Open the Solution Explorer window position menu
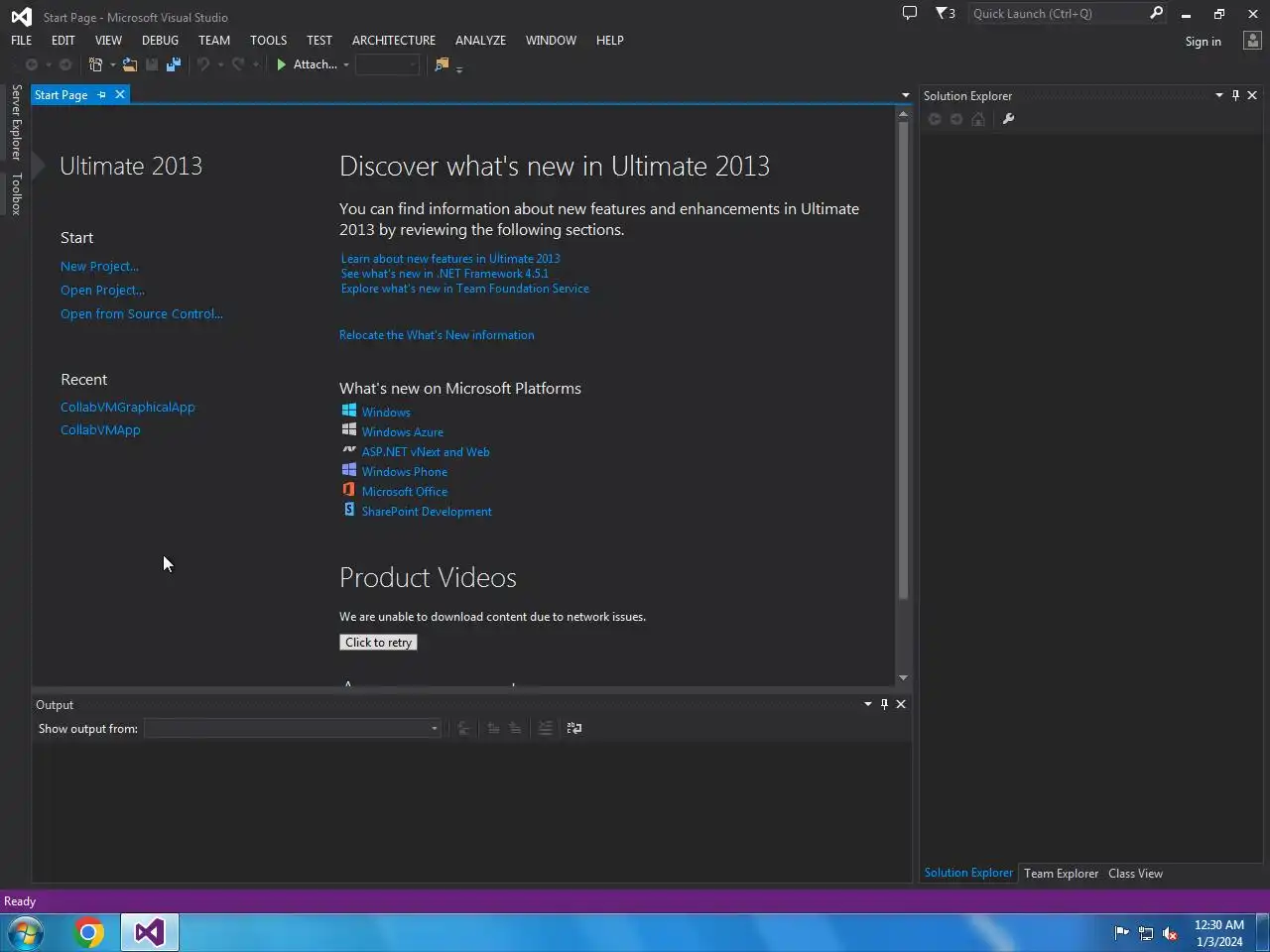The width and height of the screenshot is (1270, 952). coord(1218,95)
